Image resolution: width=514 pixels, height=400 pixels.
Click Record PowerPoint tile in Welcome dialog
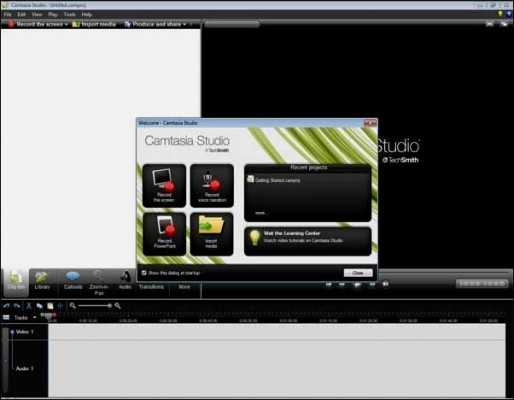click(164, 234)
